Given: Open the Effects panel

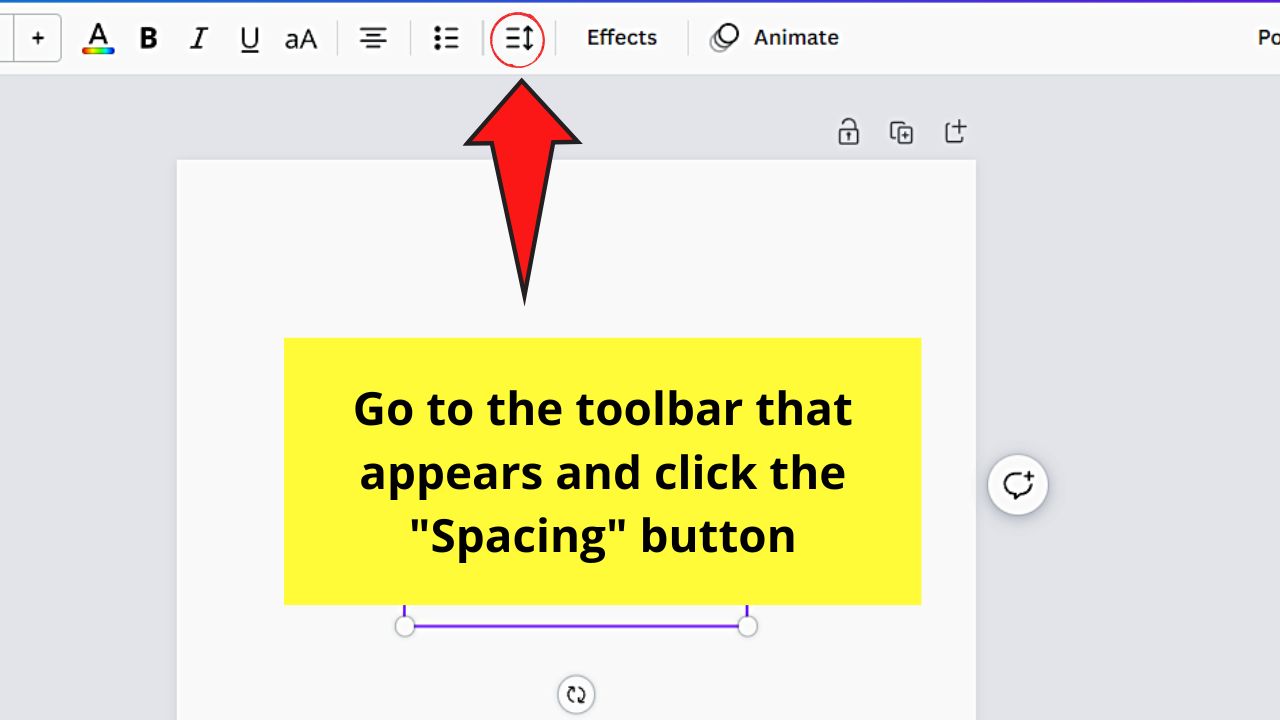Looking at the screenshot, I should coord(621,38).
